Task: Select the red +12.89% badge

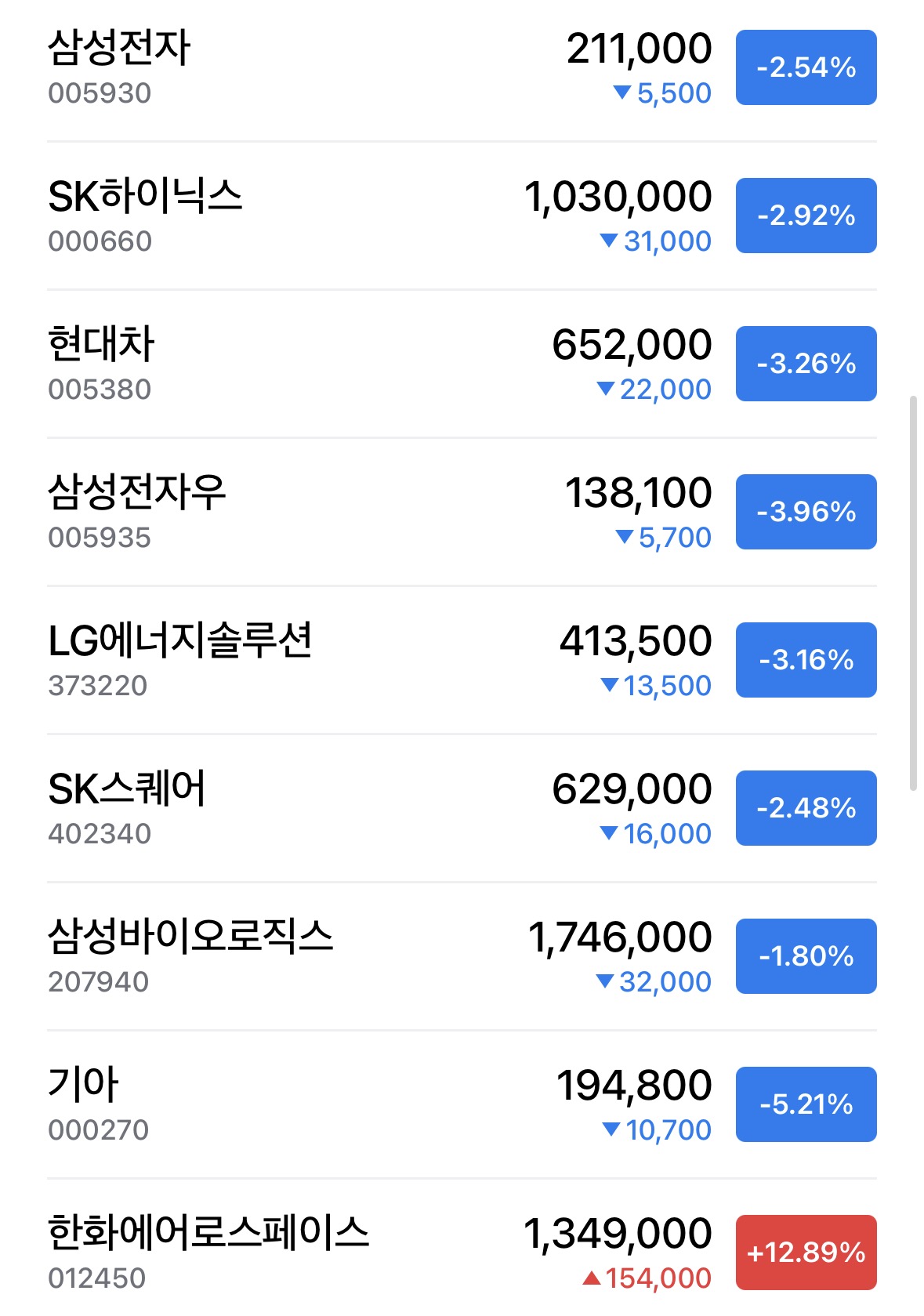Action: click(x=806, y=1253)
